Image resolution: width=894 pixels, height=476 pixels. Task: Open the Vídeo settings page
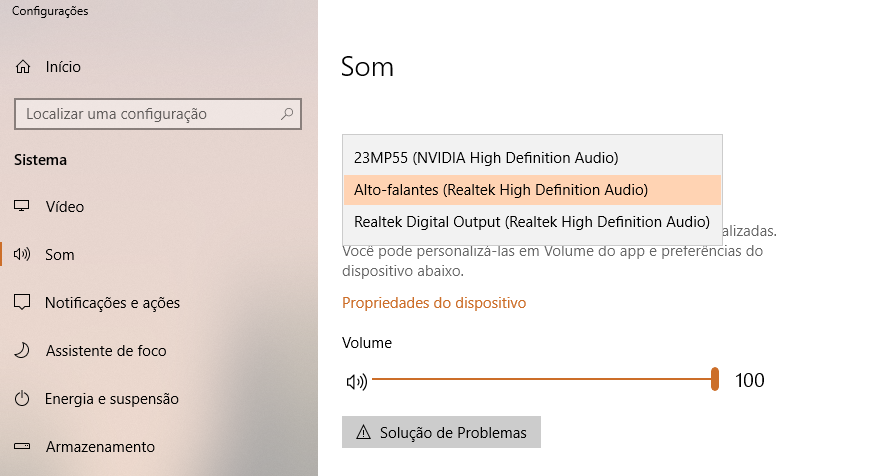pos(64,206)
